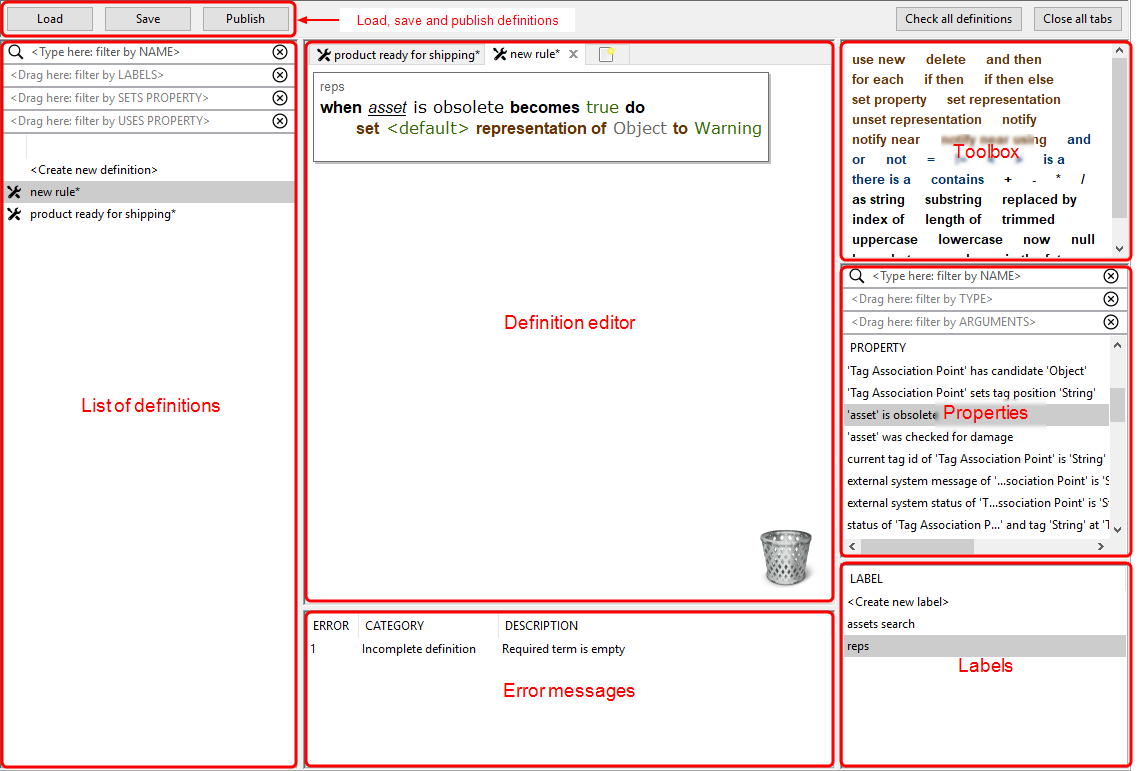
Task: Select 'asset' is obsolete property
Action: [976, 415]
